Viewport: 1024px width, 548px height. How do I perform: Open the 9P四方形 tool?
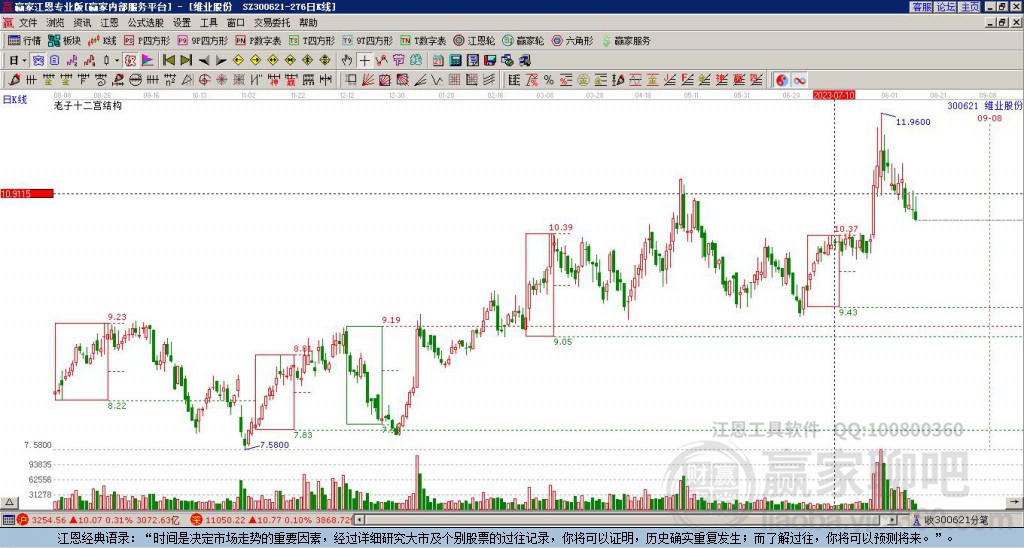click(202, 40)
